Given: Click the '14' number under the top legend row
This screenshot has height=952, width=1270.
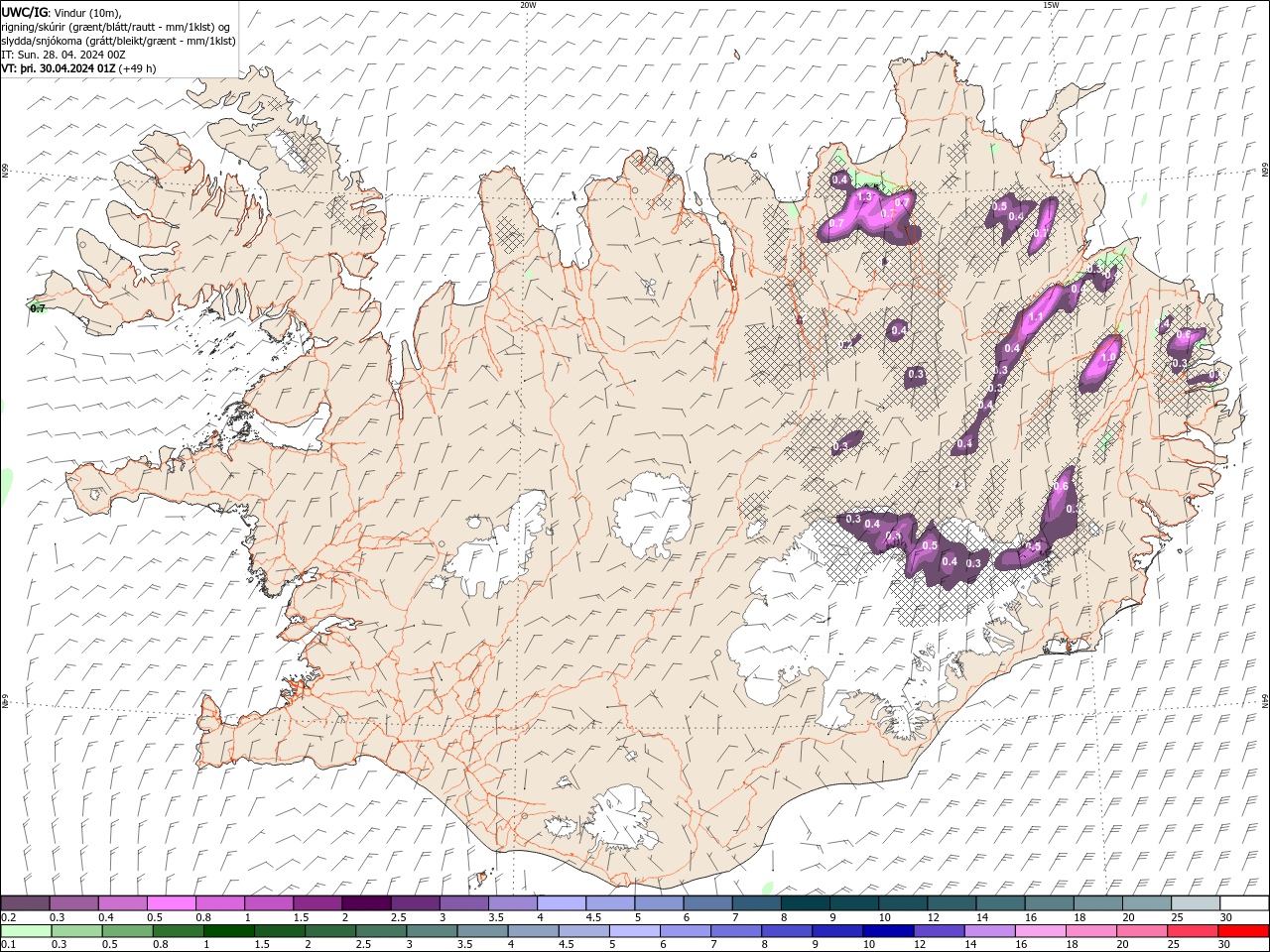Looking at the screenshot, I should (980, 917).
